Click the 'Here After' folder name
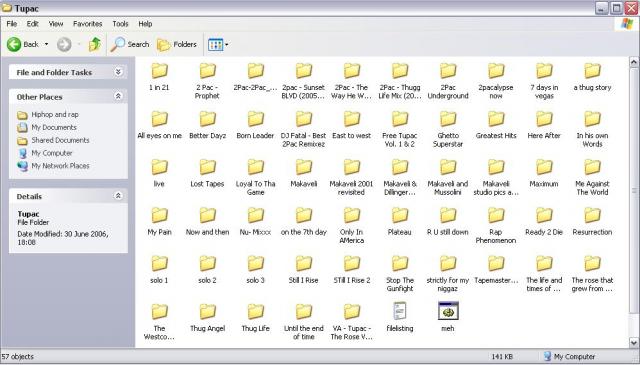This screenshot has width=640, height=365. (544, 136)
